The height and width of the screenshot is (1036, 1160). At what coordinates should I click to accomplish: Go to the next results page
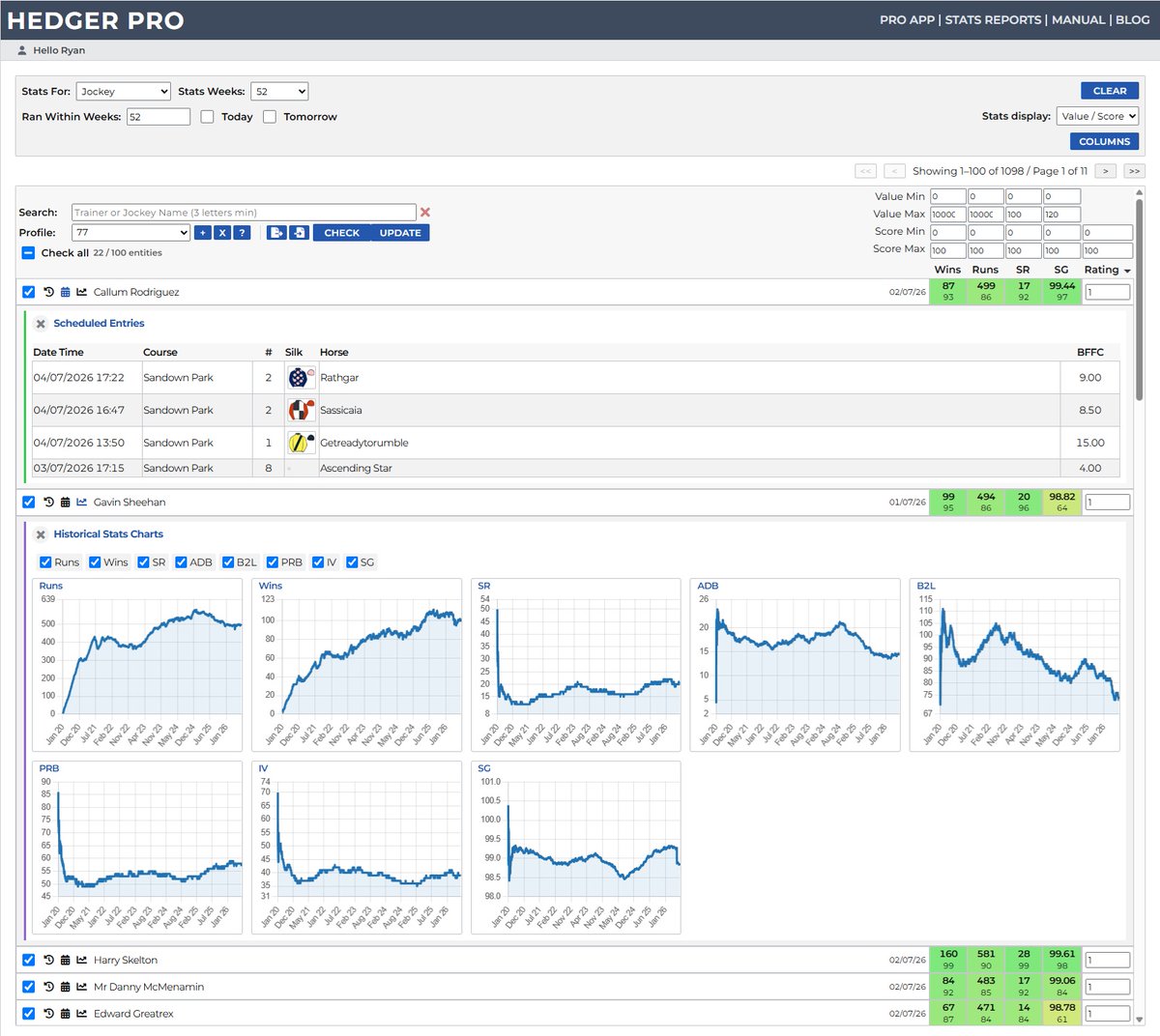[1106, 171]
